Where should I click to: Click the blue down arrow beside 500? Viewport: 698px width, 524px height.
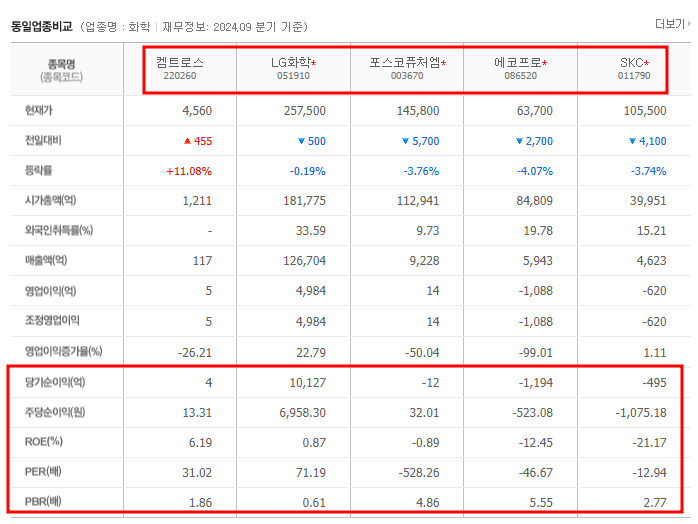coord(301,141)
